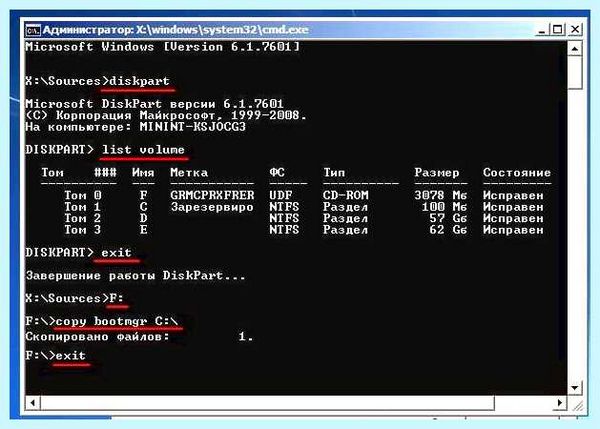Screen dimensions: 600x429
Task: Click the size value '3078 Мб'
Action: point(441,196)
